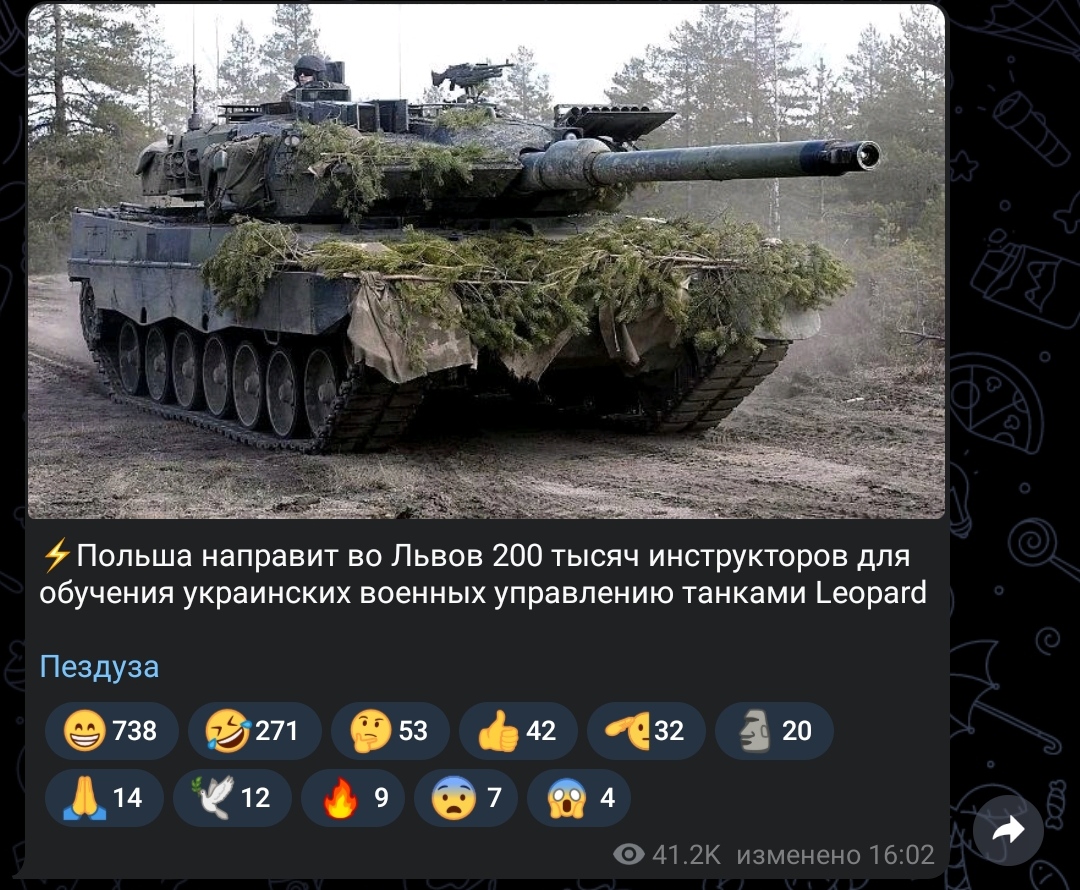The image size is (1080, 890).
Task: Add a thumbs up reaction 42
Action: [x=518, y=731]
